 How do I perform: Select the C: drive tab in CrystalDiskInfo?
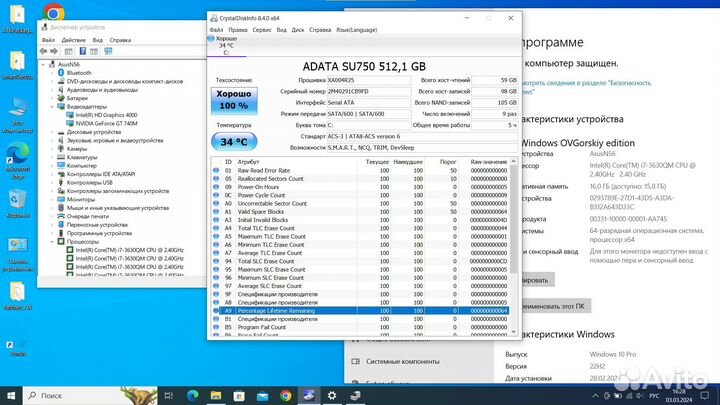click(226, 46)
